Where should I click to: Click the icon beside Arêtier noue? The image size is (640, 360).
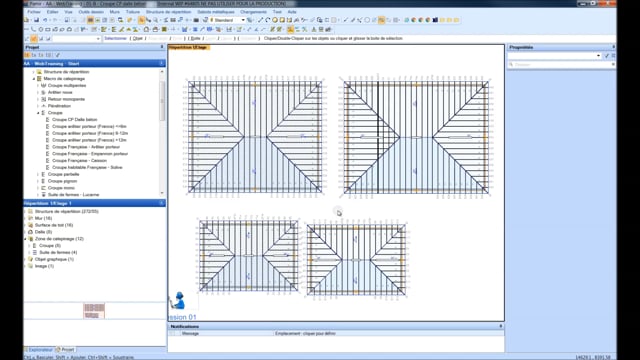(44, 92)
